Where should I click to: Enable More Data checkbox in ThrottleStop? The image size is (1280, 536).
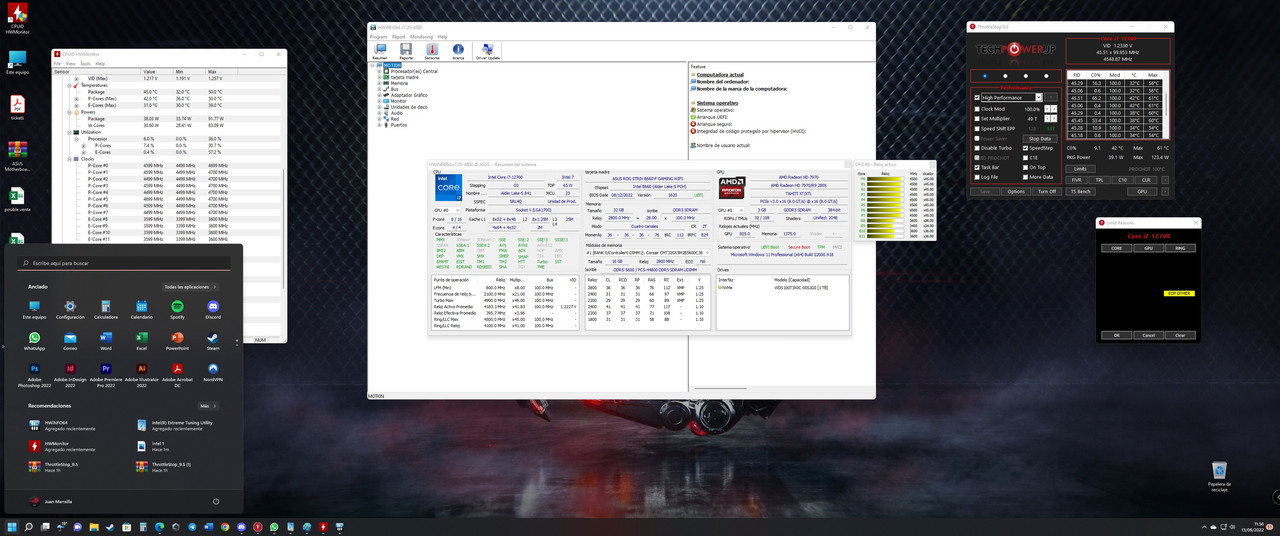point(1024,177)
